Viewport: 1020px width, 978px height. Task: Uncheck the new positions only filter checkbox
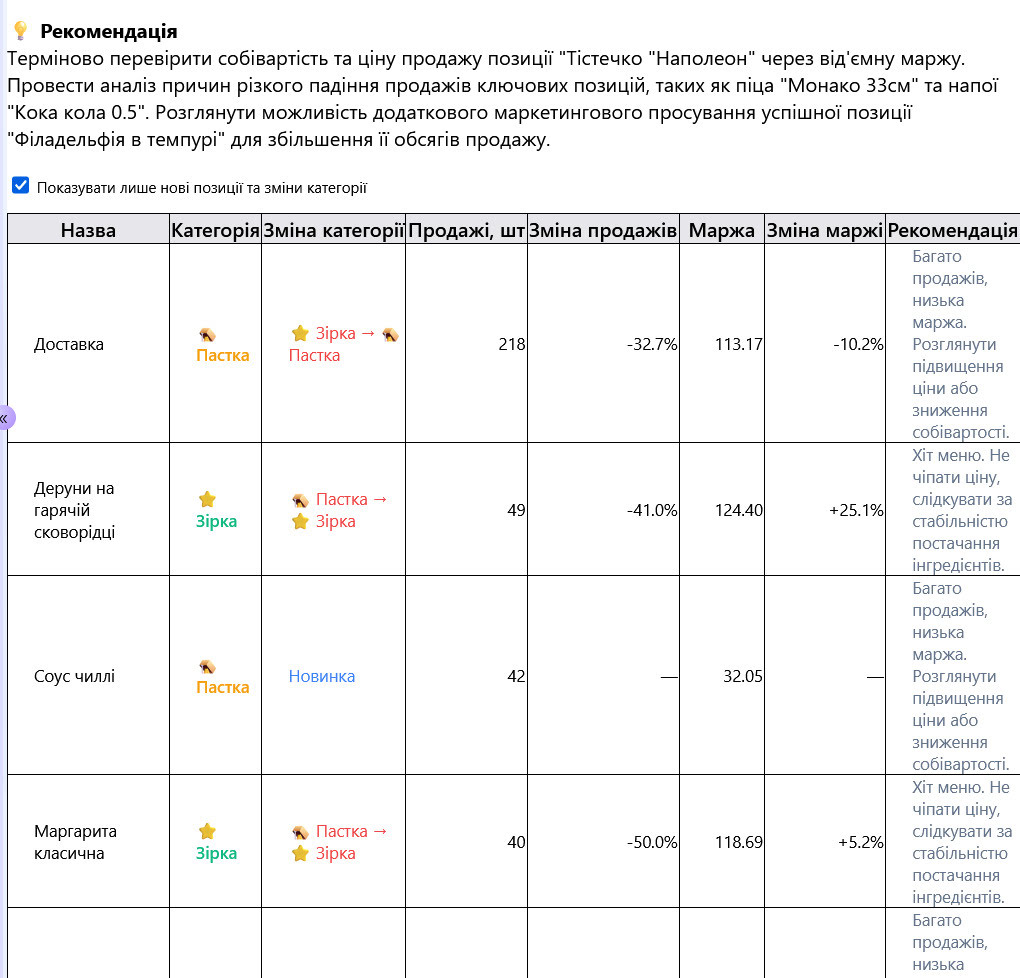click(x=21, y=185)
